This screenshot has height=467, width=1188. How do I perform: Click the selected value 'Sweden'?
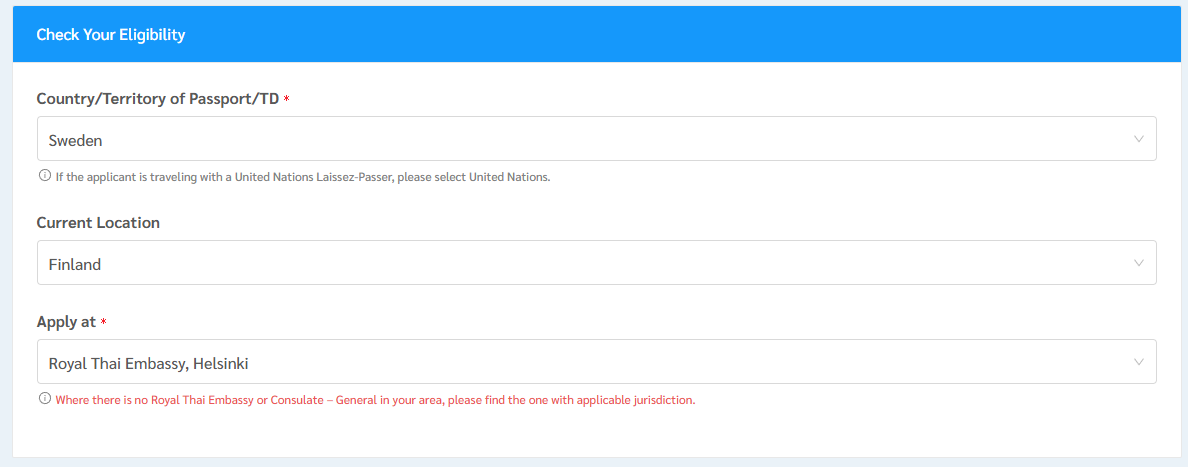click(76, 140)
